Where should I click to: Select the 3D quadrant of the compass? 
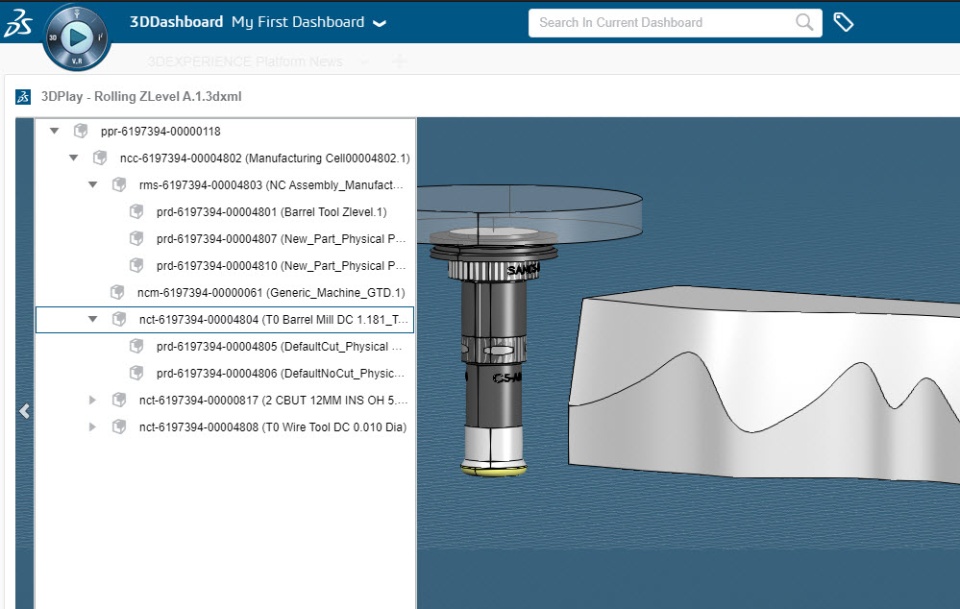[x=53, y=37]
